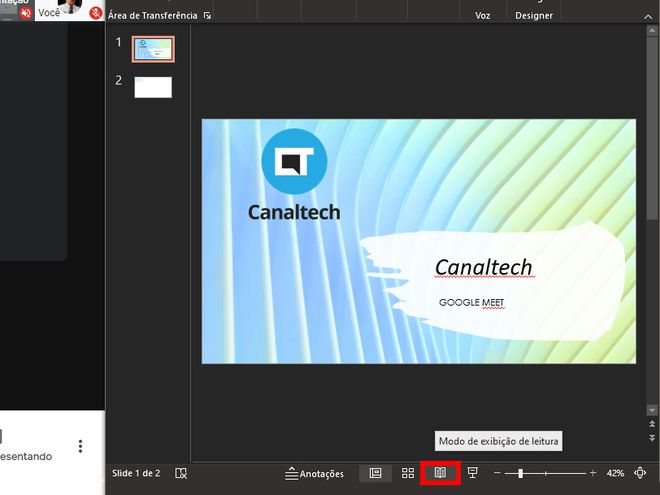Click the Voz ribbon group label
The width and height of the screenshot is (660, 495).
482,16
